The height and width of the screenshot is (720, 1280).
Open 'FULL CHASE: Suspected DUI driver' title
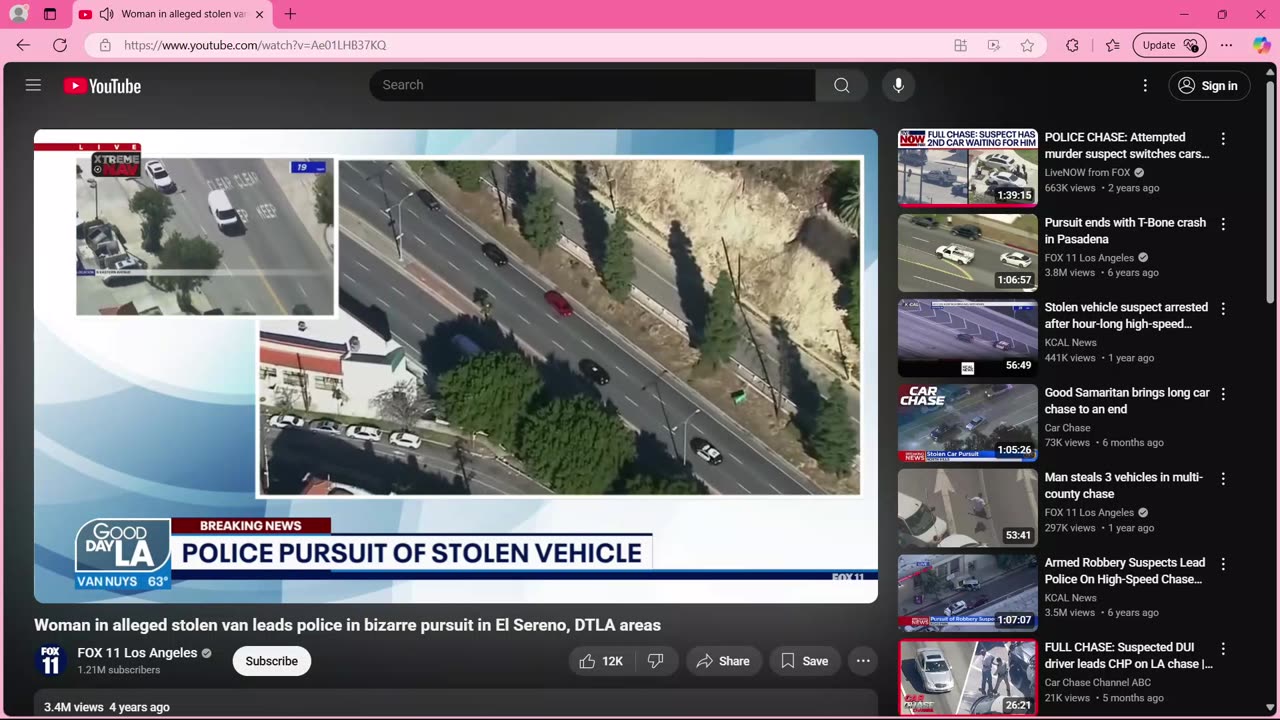tap(1129, 655)
